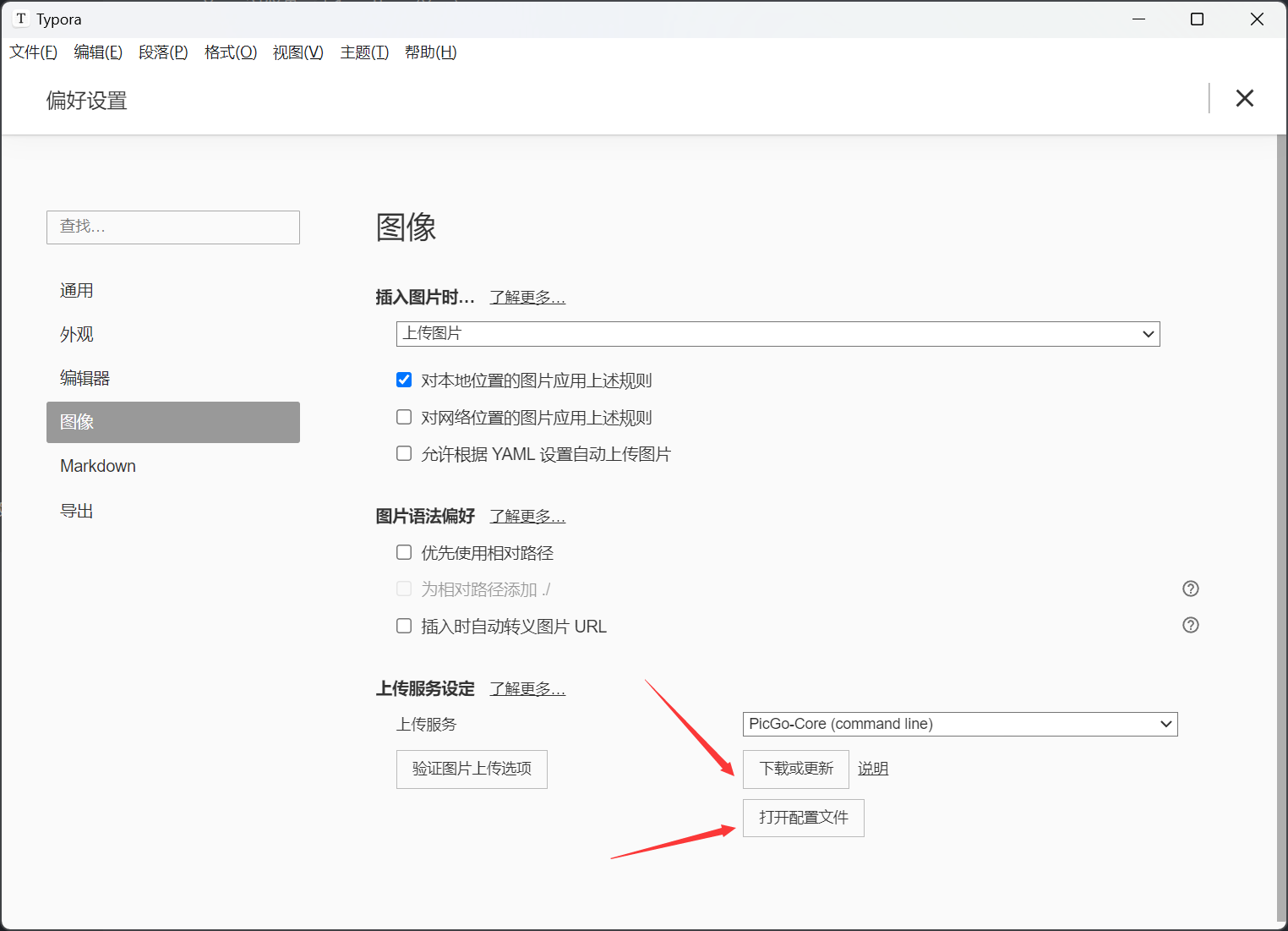Open the PicGo-Core upload service dropdown

coord(959,724)
